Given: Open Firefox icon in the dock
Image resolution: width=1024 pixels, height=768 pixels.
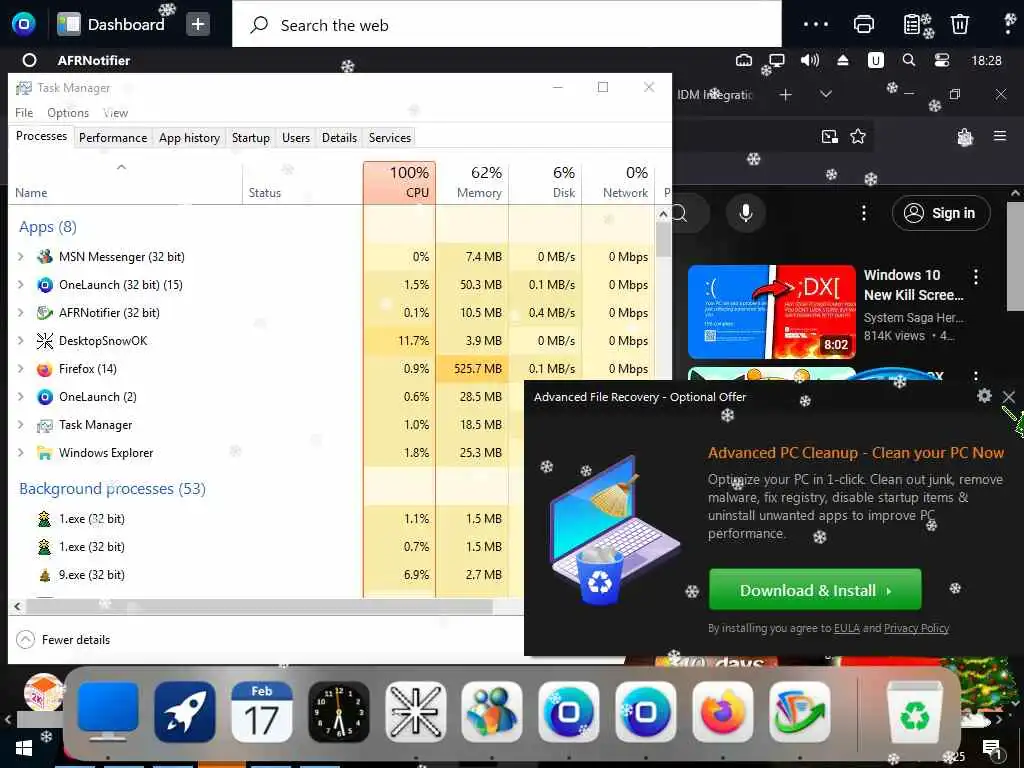Looking at the screenshot, I should click(x=723, y=712).
